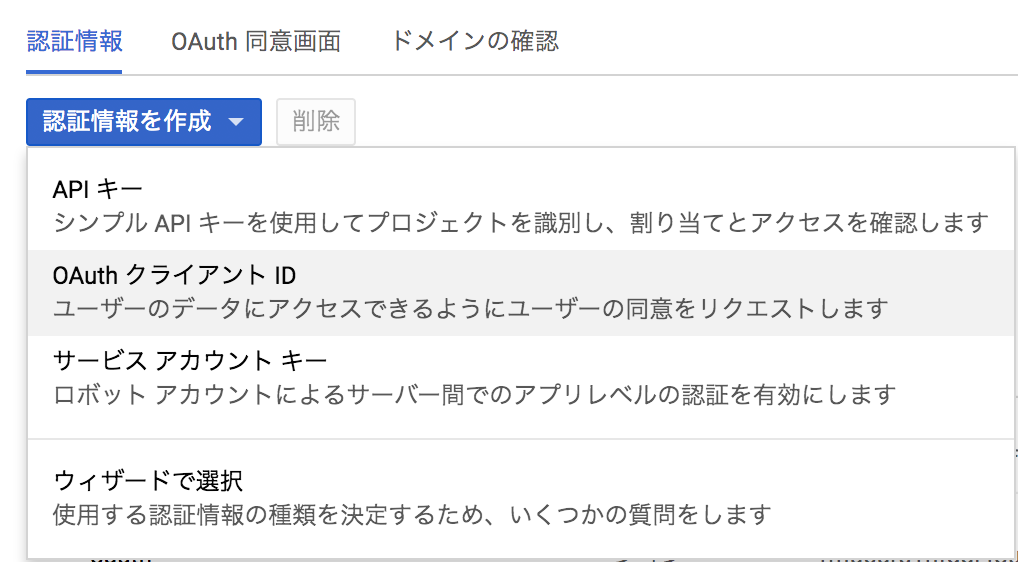Go to the ドメインの確認 tab
Viewport: 1018px width, 562px height.
click(x=474, y=42)
